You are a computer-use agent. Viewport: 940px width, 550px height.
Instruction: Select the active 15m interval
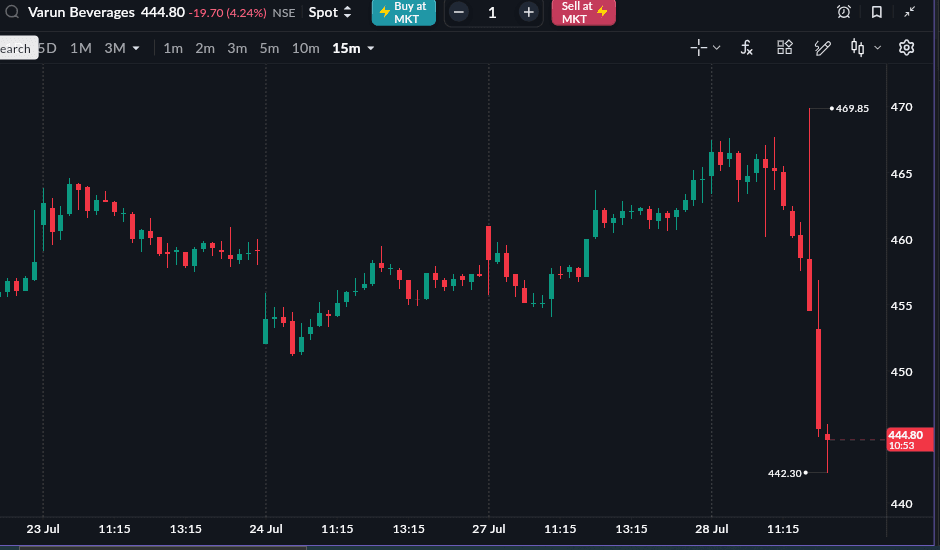(347, 48)
